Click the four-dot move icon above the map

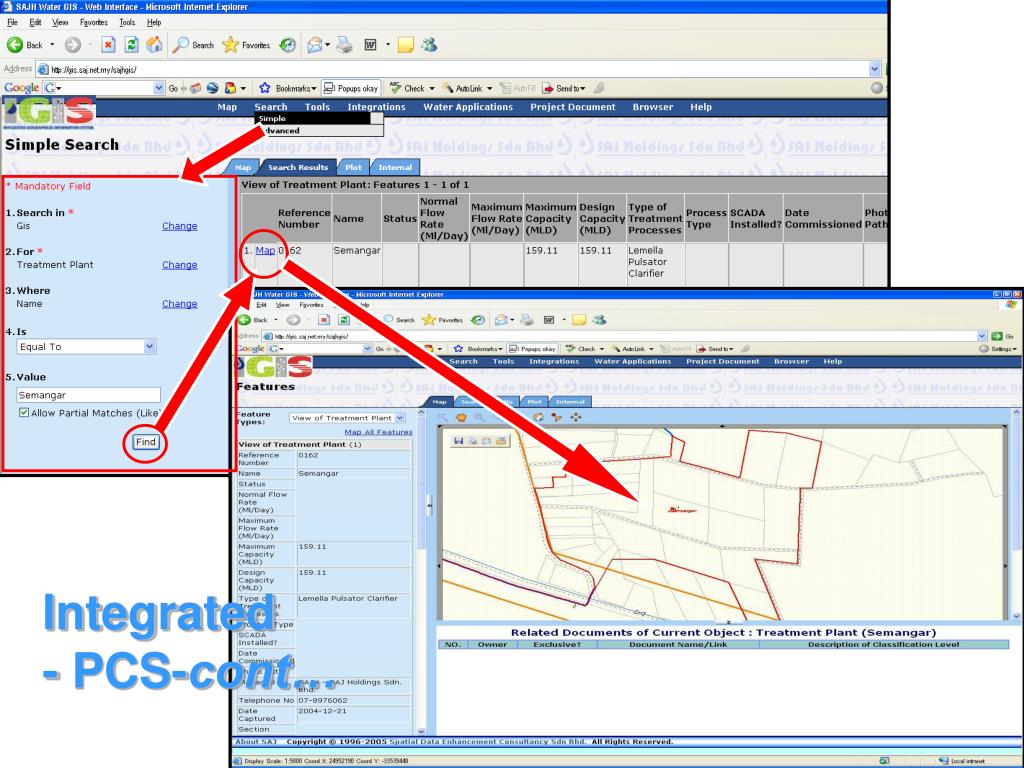(575, 417)
